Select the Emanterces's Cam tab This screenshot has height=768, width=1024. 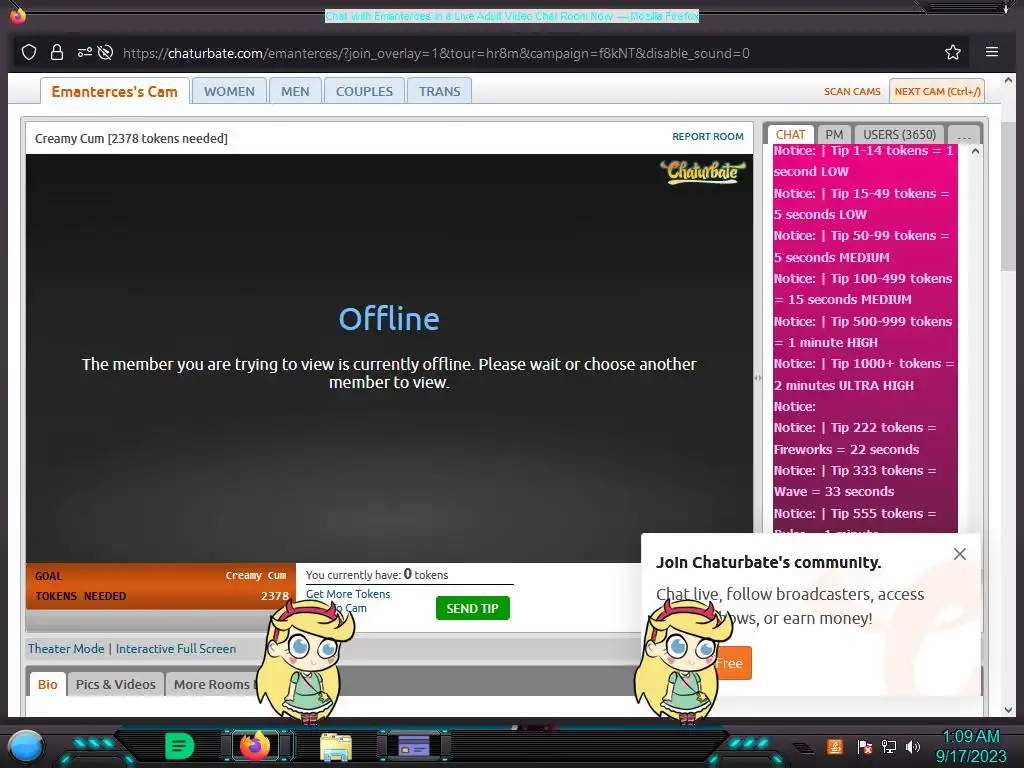(114, 91)
